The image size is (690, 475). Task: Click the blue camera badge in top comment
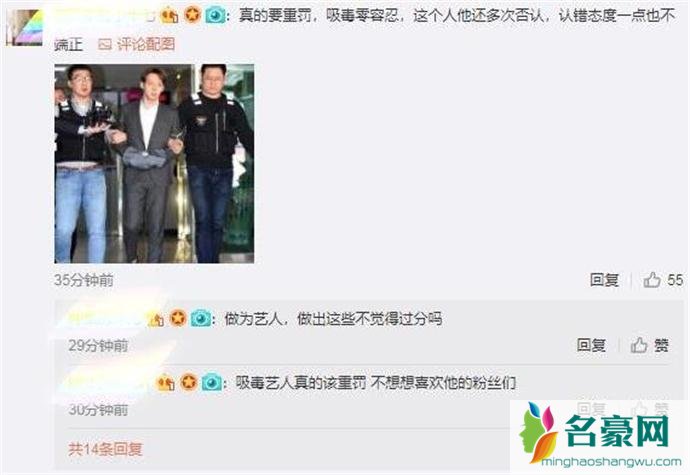point(216,16)
